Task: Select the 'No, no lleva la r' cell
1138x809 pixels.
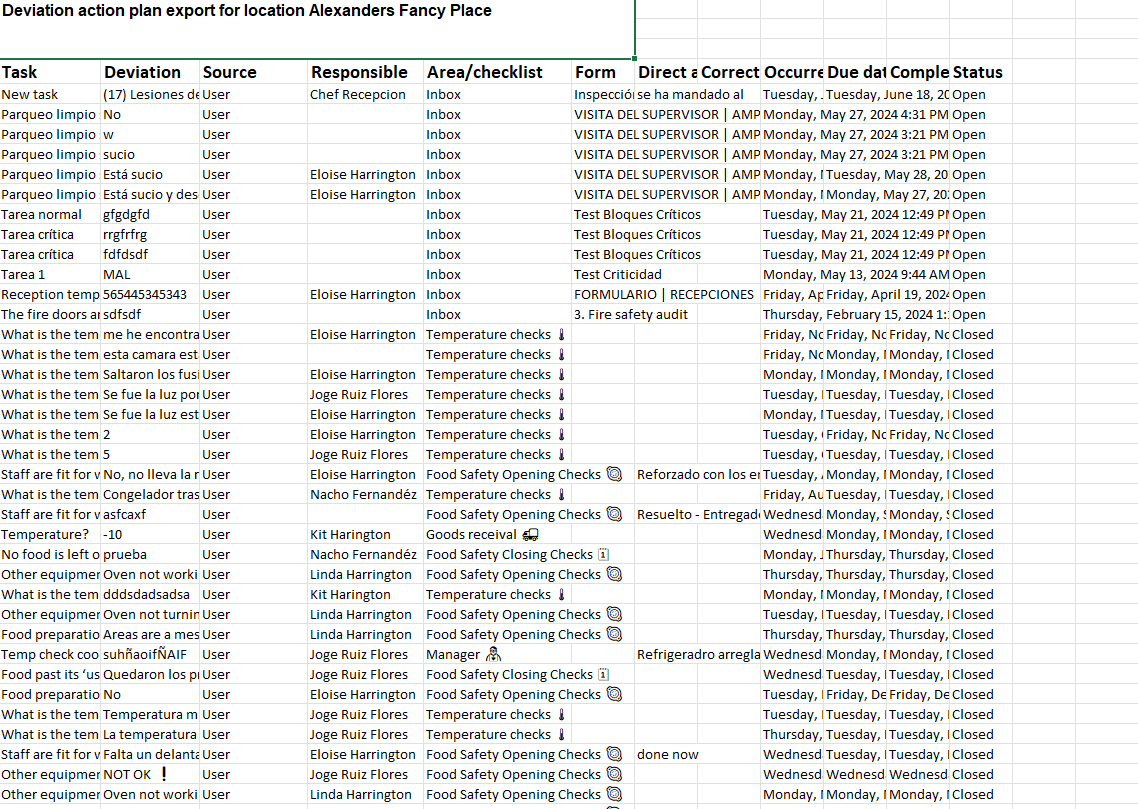Action: click(x=150, y=475)
